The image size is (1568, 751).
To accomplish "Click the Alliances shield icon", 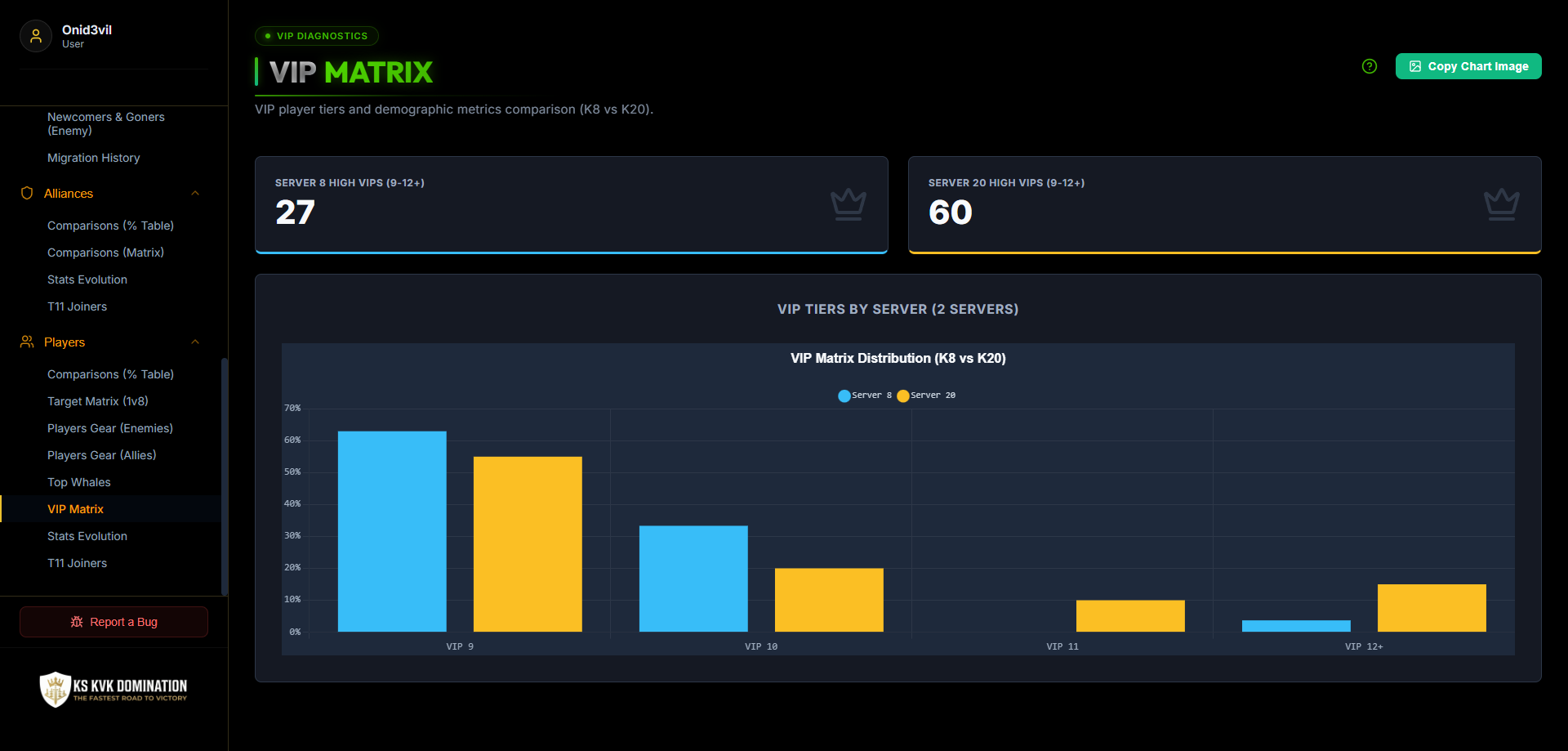I will 27,193.
